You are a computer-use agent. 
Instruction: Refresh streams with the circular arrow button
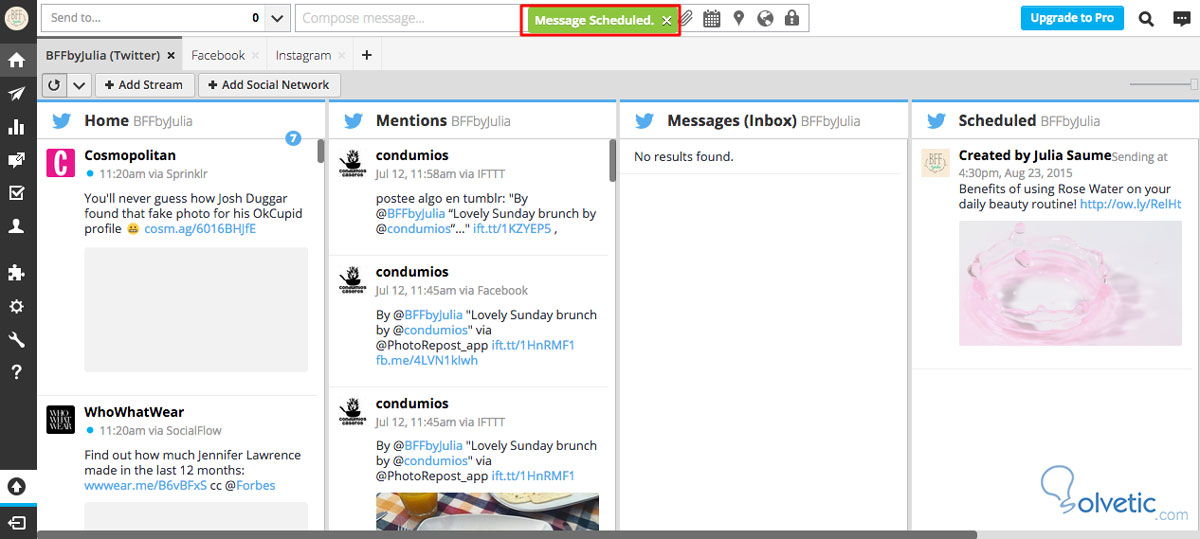point(54,85)
